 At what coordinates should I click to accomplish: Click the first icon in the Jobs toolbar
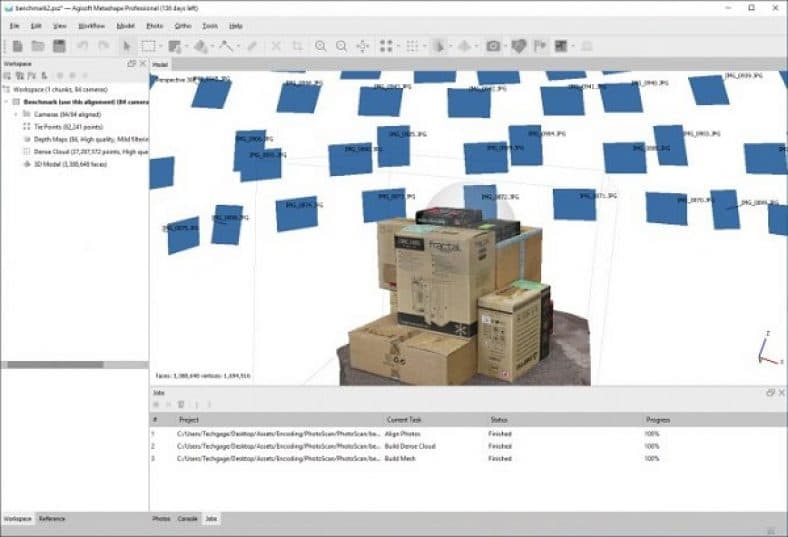pyautogui.click(x=156, y=404)
